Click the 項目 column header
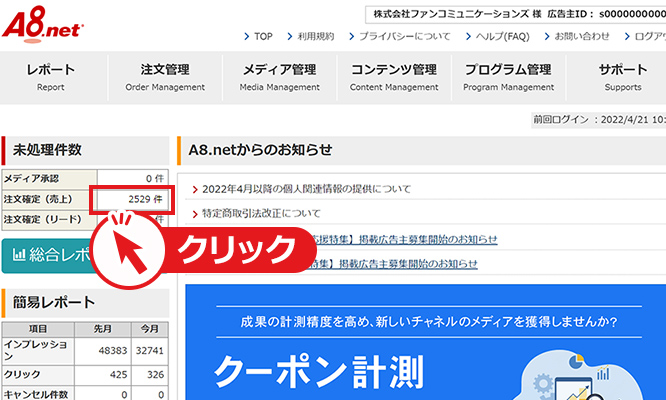This screenshot has height=400, width=666. [38, 329]
